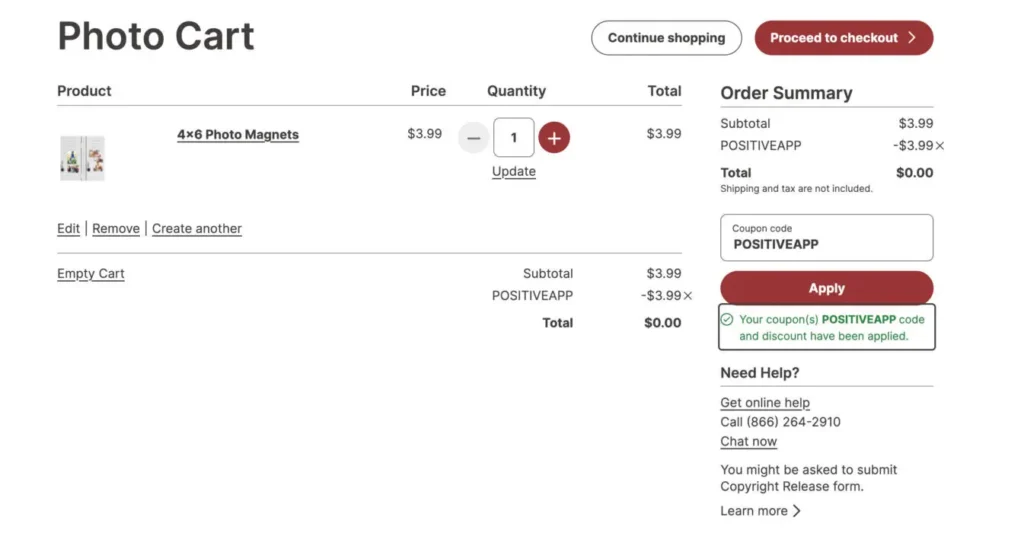Focus the Coupon code input field
The width and height of the screenshot is (1024, 533).
click(827, 238)
